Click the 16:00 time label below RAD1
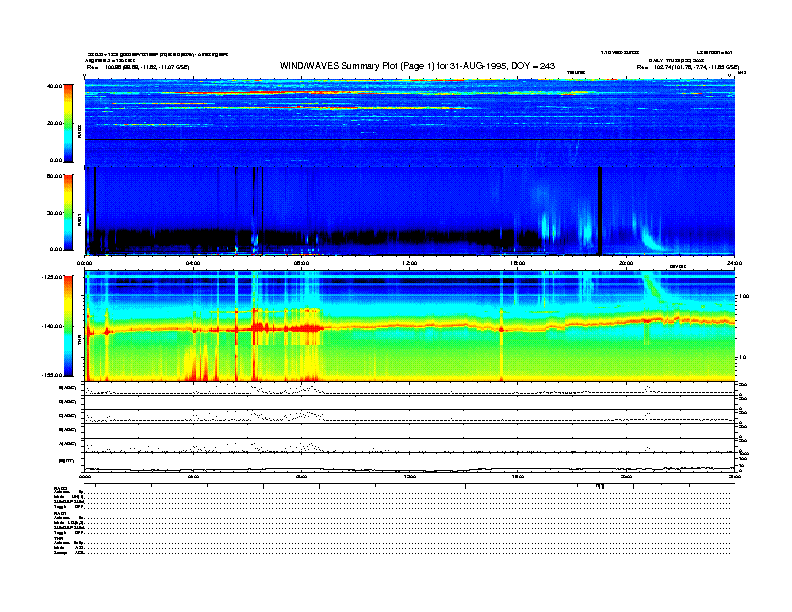Screen dimensions: 792x612 point(518,263)
